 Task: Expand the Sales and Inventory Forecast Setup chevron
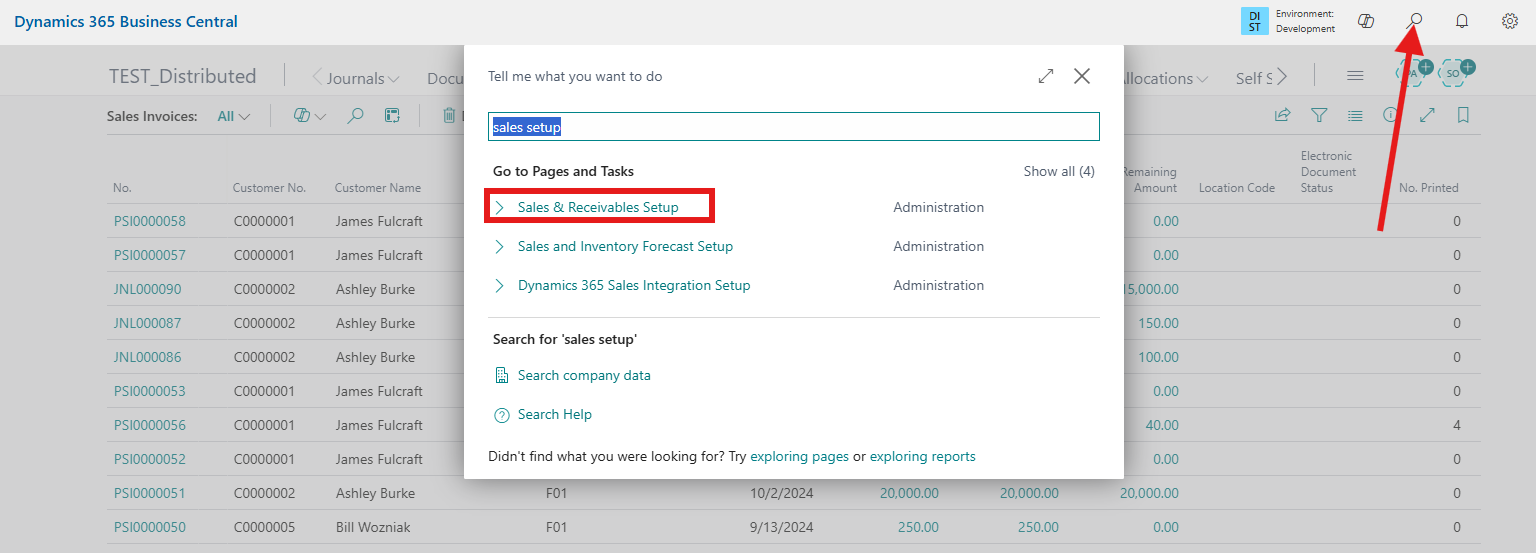(500, 246)
